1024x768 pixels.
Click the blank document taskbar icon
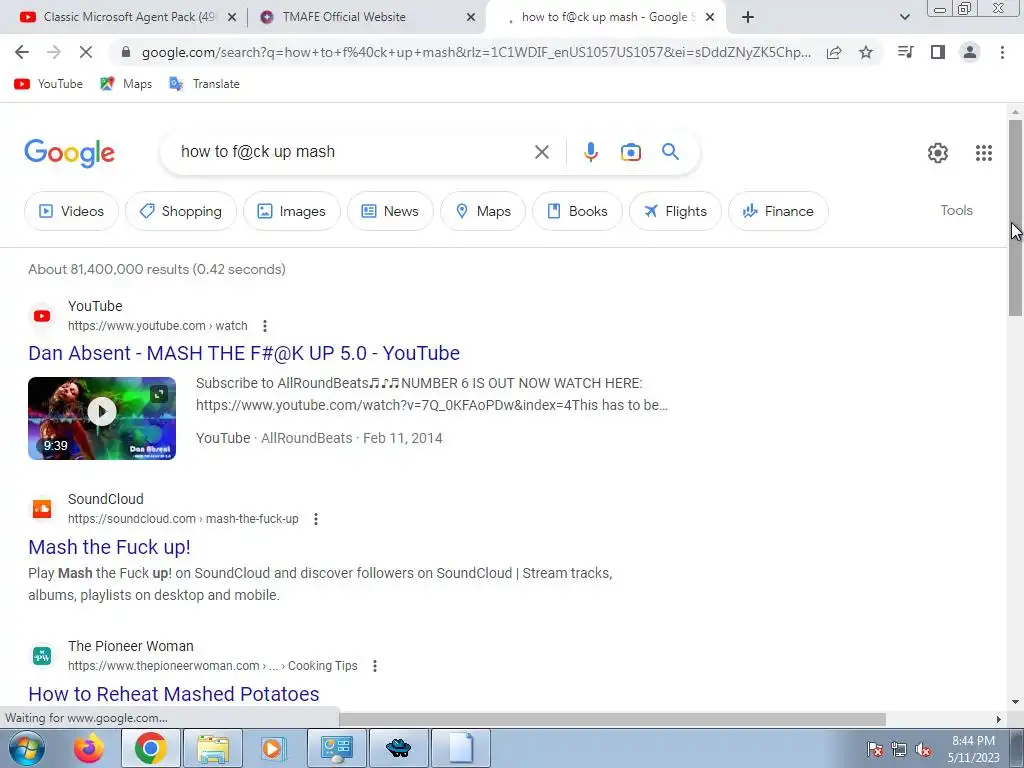click(461, 748)
